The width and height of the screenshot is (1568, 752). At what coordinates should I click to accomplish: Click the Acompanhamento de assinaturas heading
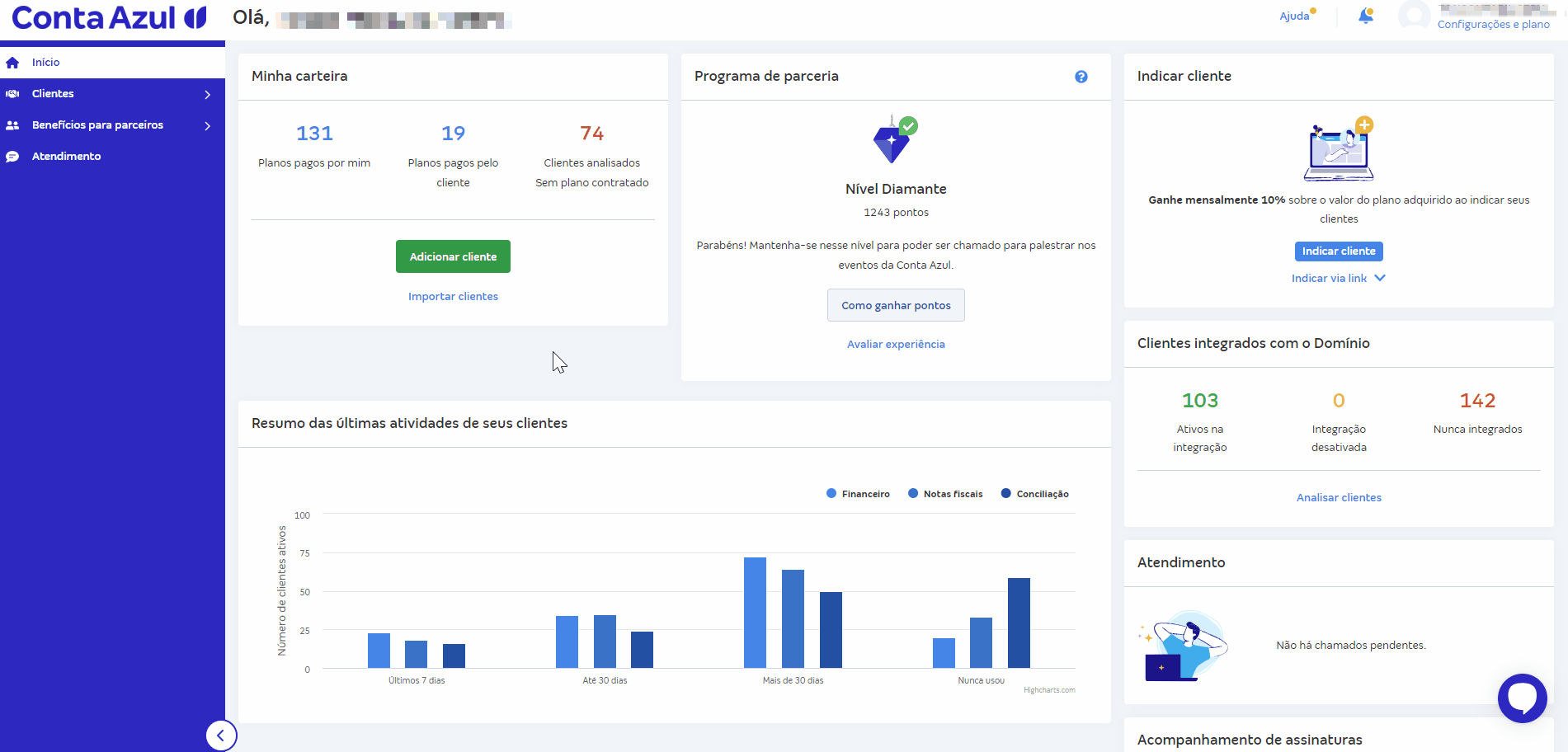pyautogui.click(x=1250, y=740)
